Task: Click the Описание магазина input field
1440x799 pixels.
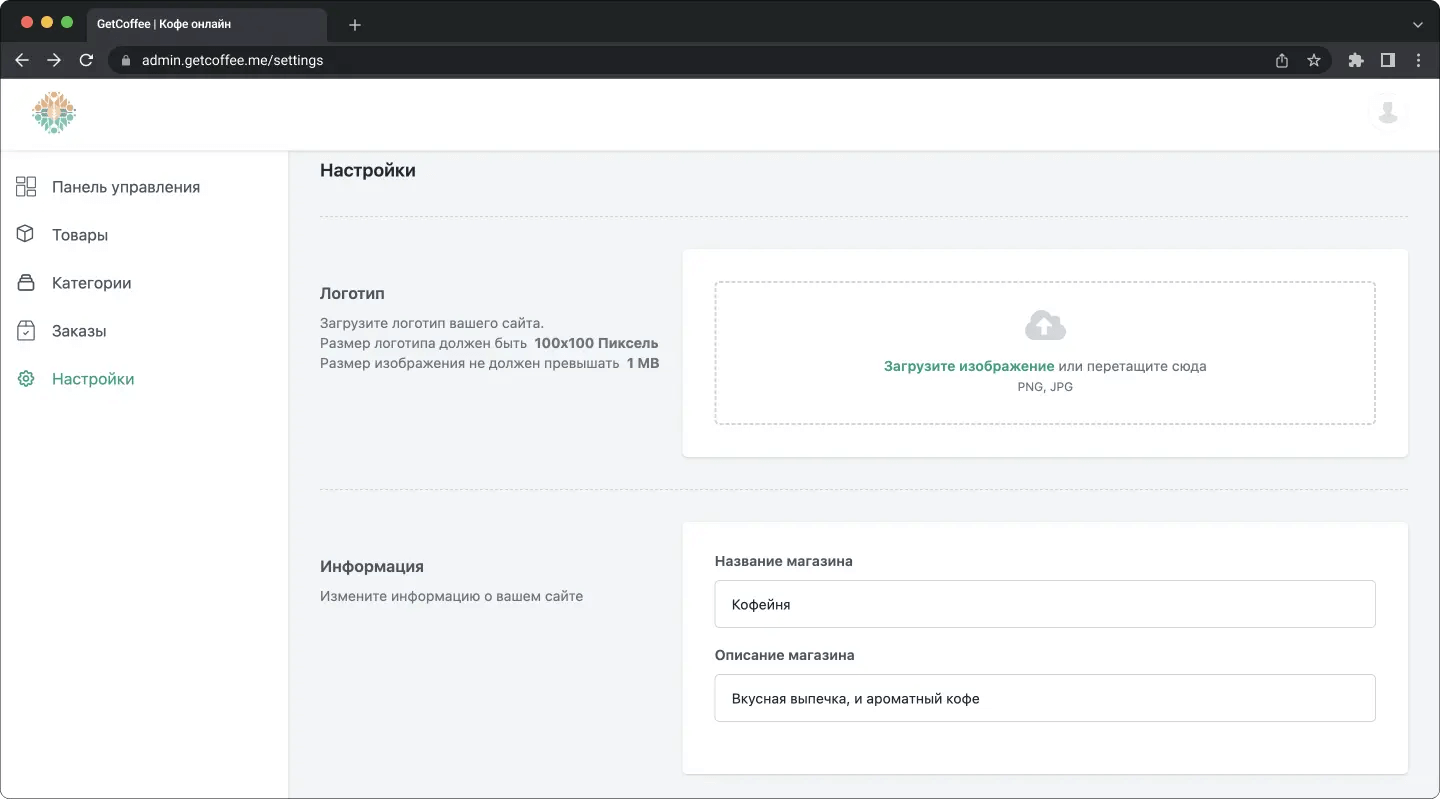Action: 1045,698
